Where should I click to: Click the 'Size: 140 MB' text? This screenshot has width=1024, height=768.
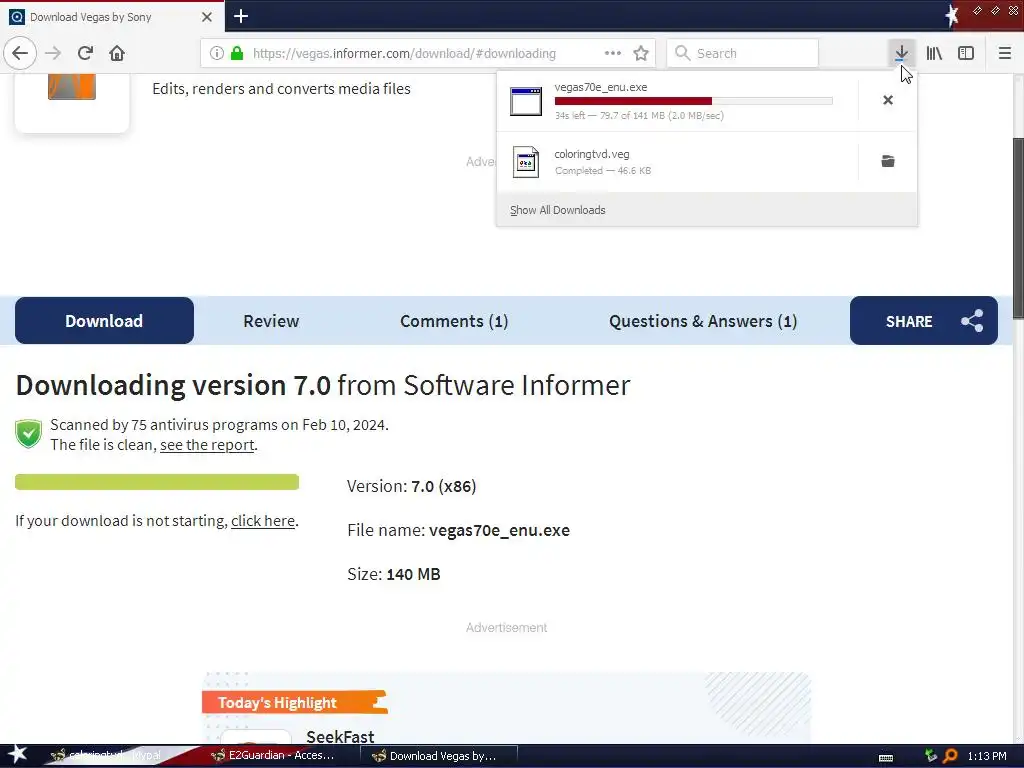point(394,574)
